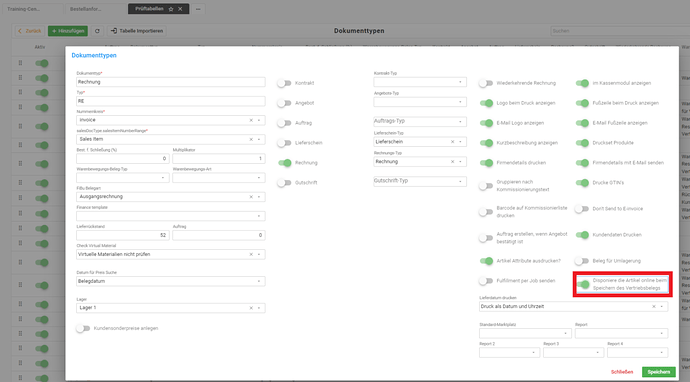Clear the Lager 1 selection
This screenshot has height=382, width=690.
click(x=251, y=308)
